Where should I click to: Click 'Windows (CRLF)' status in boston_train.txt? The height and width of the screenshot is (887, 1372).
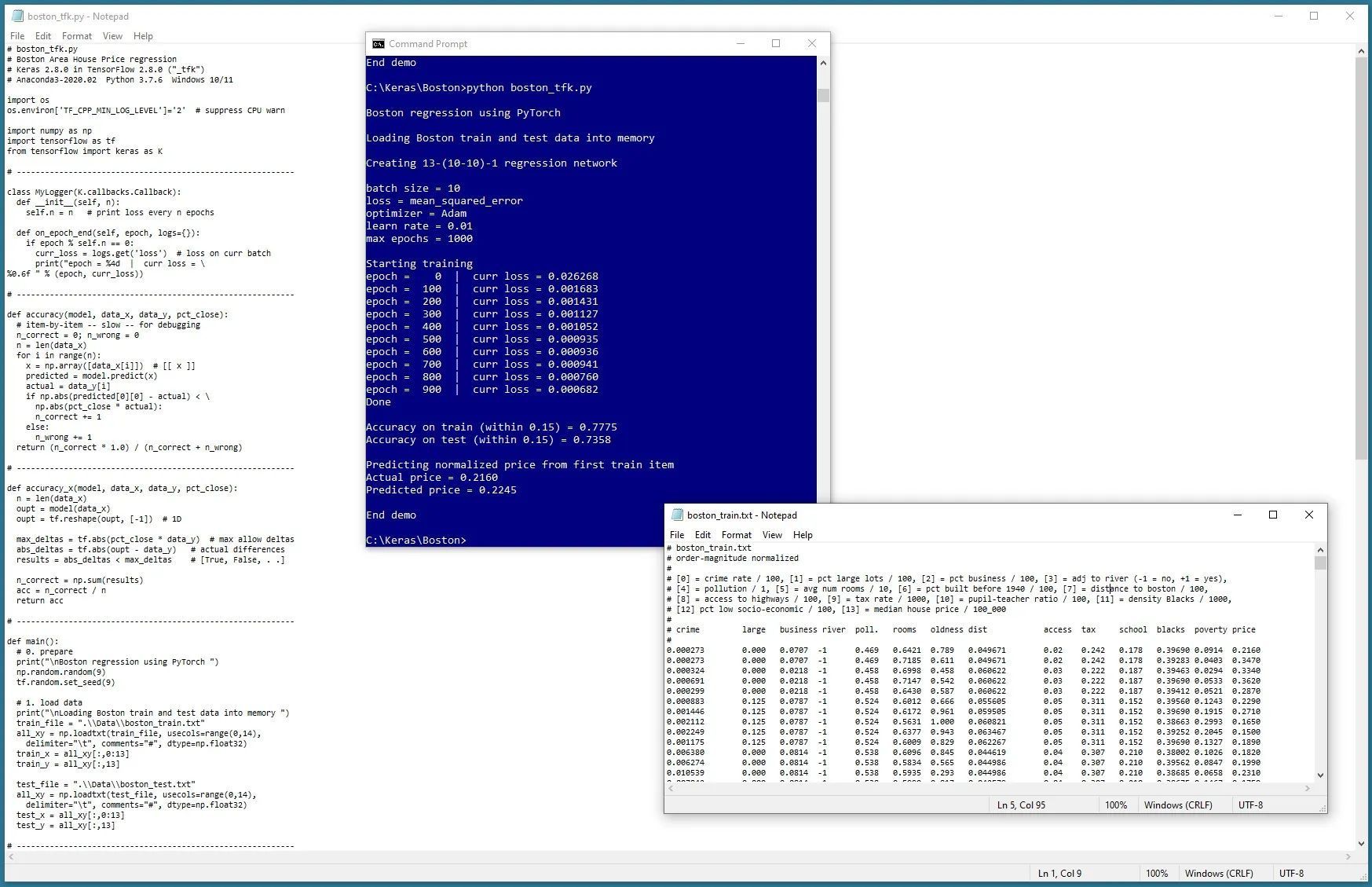[x=1178, y=805]
